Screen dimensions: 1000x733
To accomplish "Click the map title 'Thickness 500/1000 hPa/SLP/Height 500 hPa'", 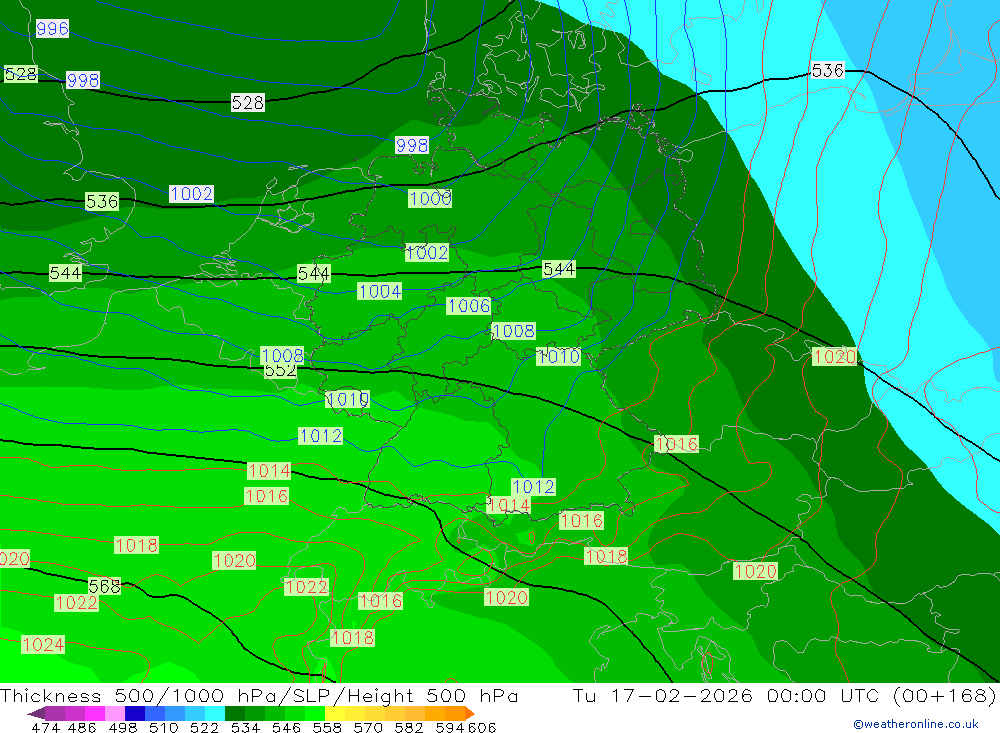I will 259,695.
